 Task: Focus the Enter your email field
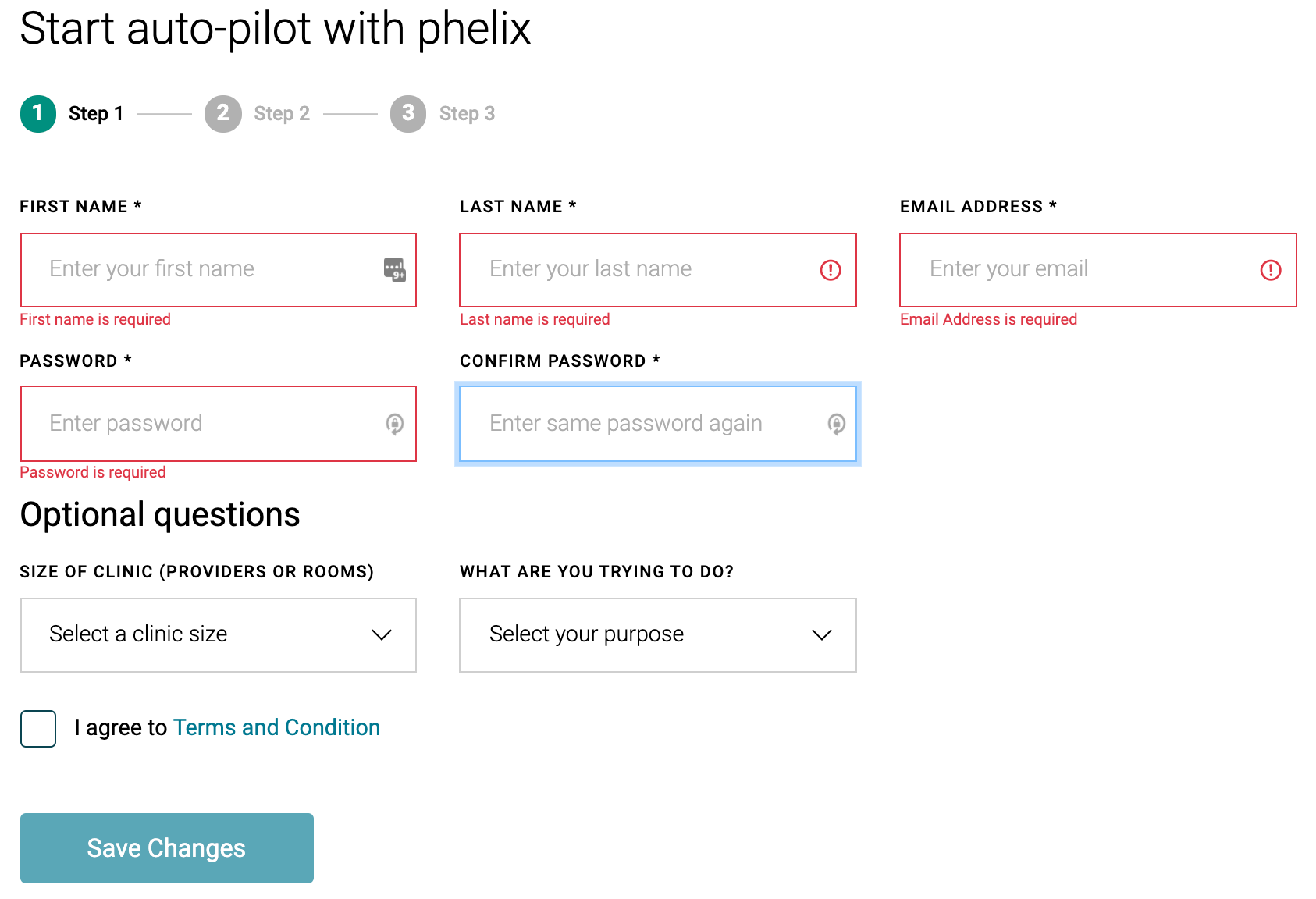tap(1098, 270)
